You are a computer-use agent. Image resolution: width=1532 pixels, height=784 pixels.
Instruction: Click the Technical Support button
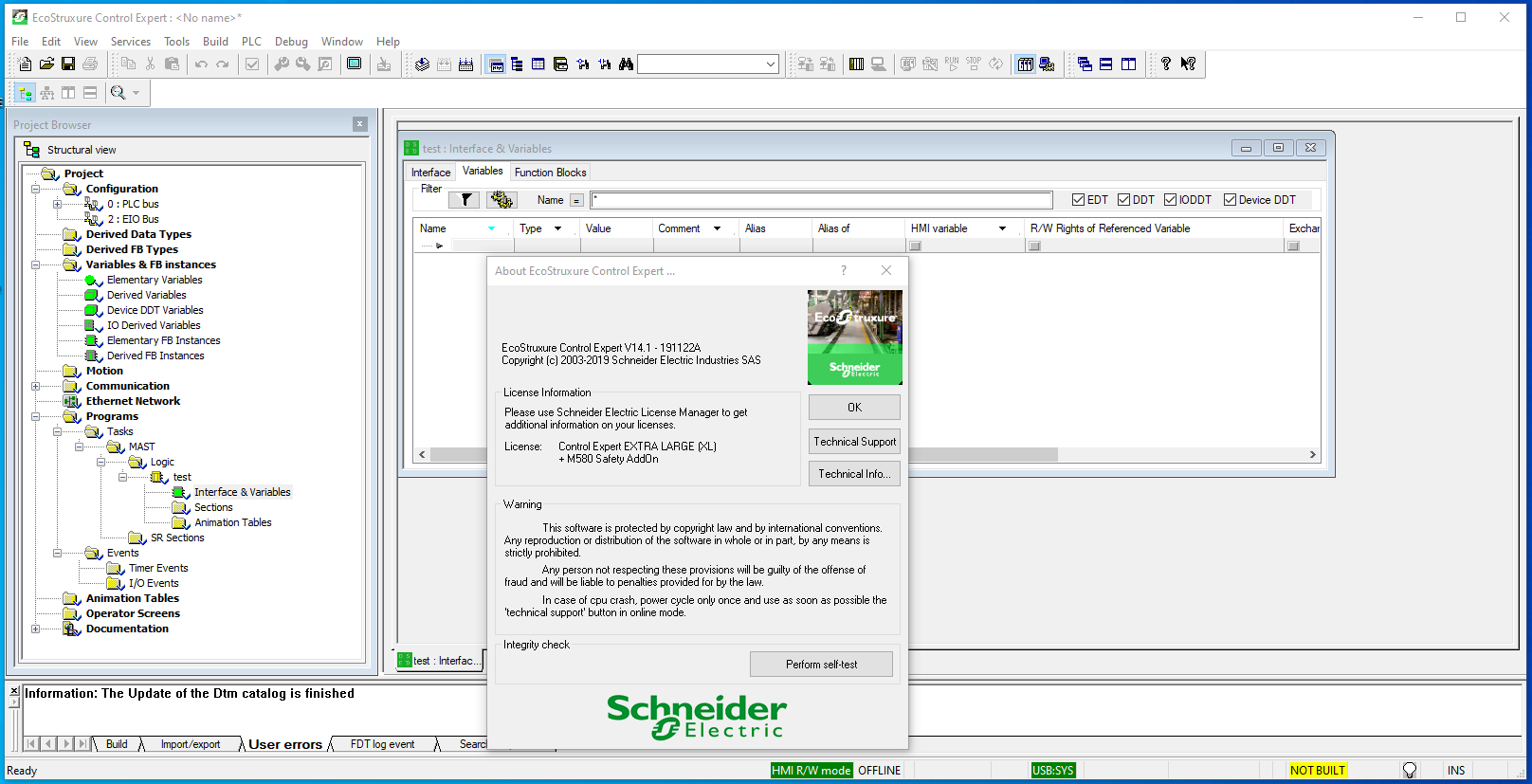click(x=854, y=441)
